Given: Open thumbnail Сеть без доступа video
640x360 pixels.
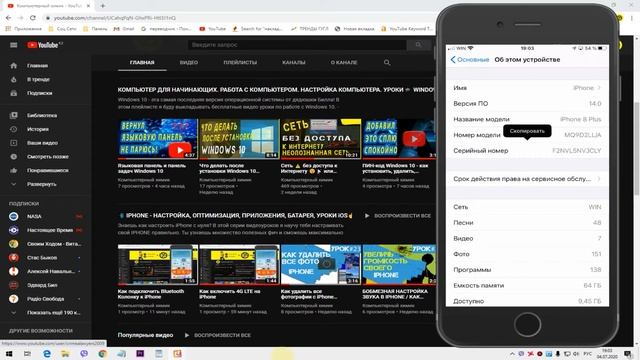Looking at the screenshot, I should pos(321,139).
